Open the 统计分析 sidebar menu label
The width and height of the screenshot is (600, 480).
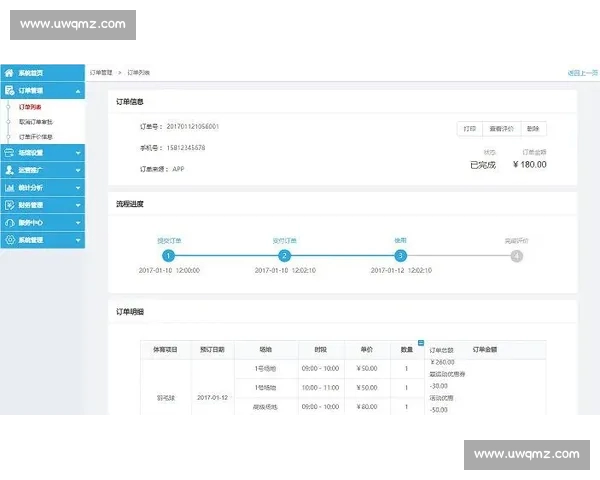pos(31,188)
